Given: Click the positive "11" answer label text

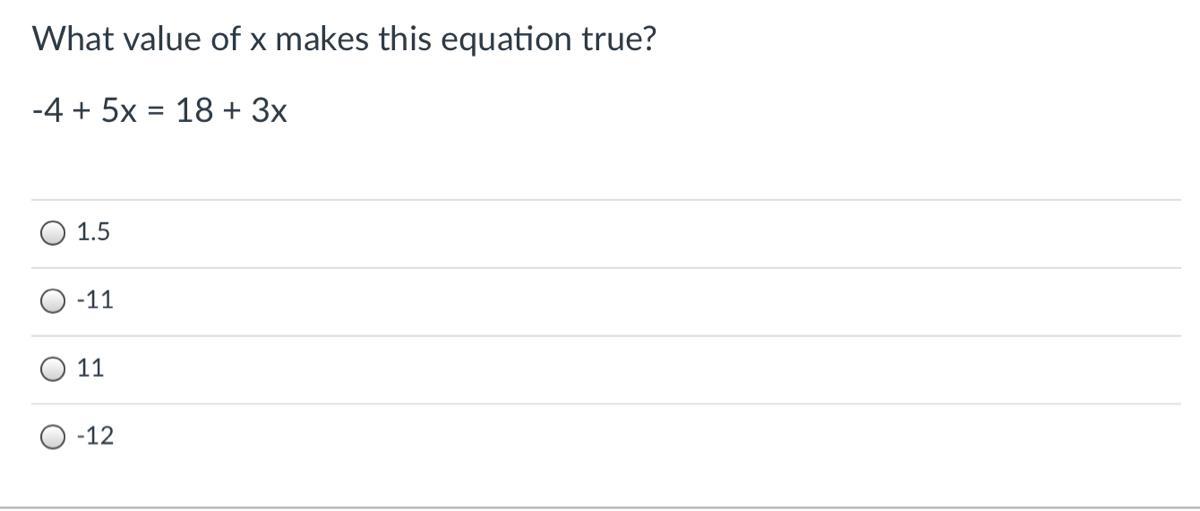Looking at the screenshot, I should (91, 369).
